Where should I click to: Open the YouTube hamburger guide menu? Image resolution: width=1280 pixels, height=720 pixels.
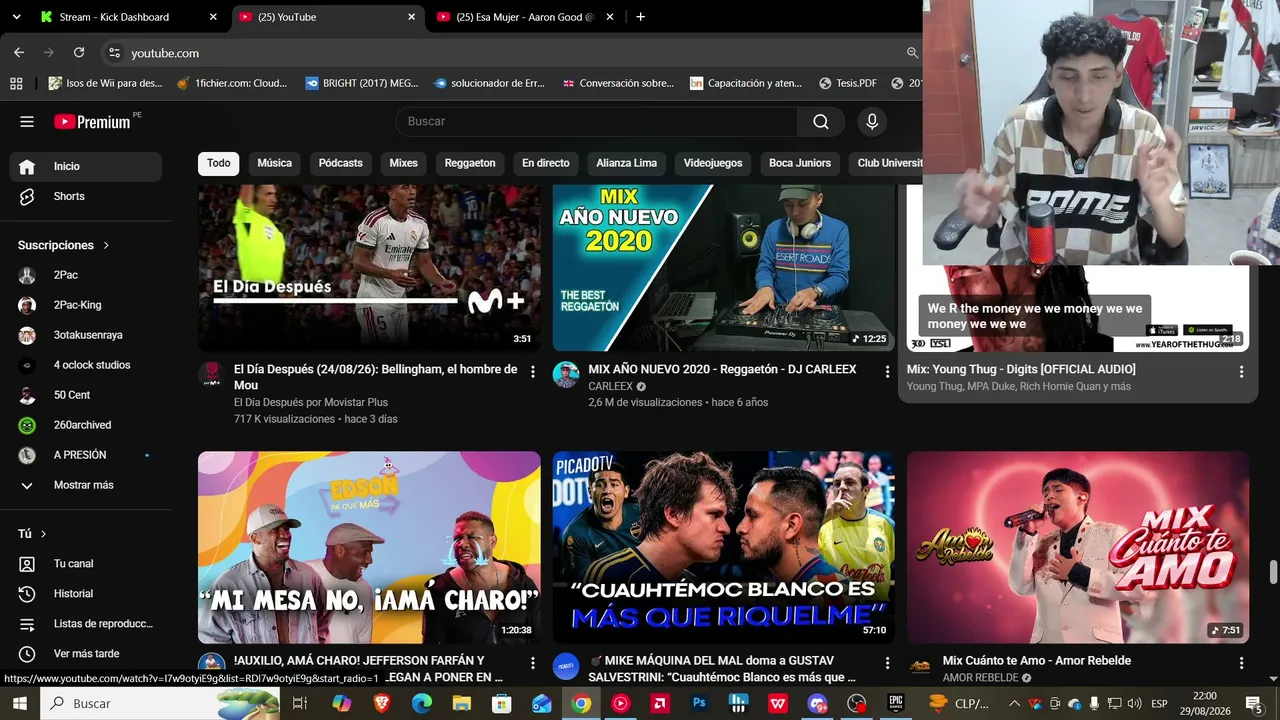(x=27, y=122)
